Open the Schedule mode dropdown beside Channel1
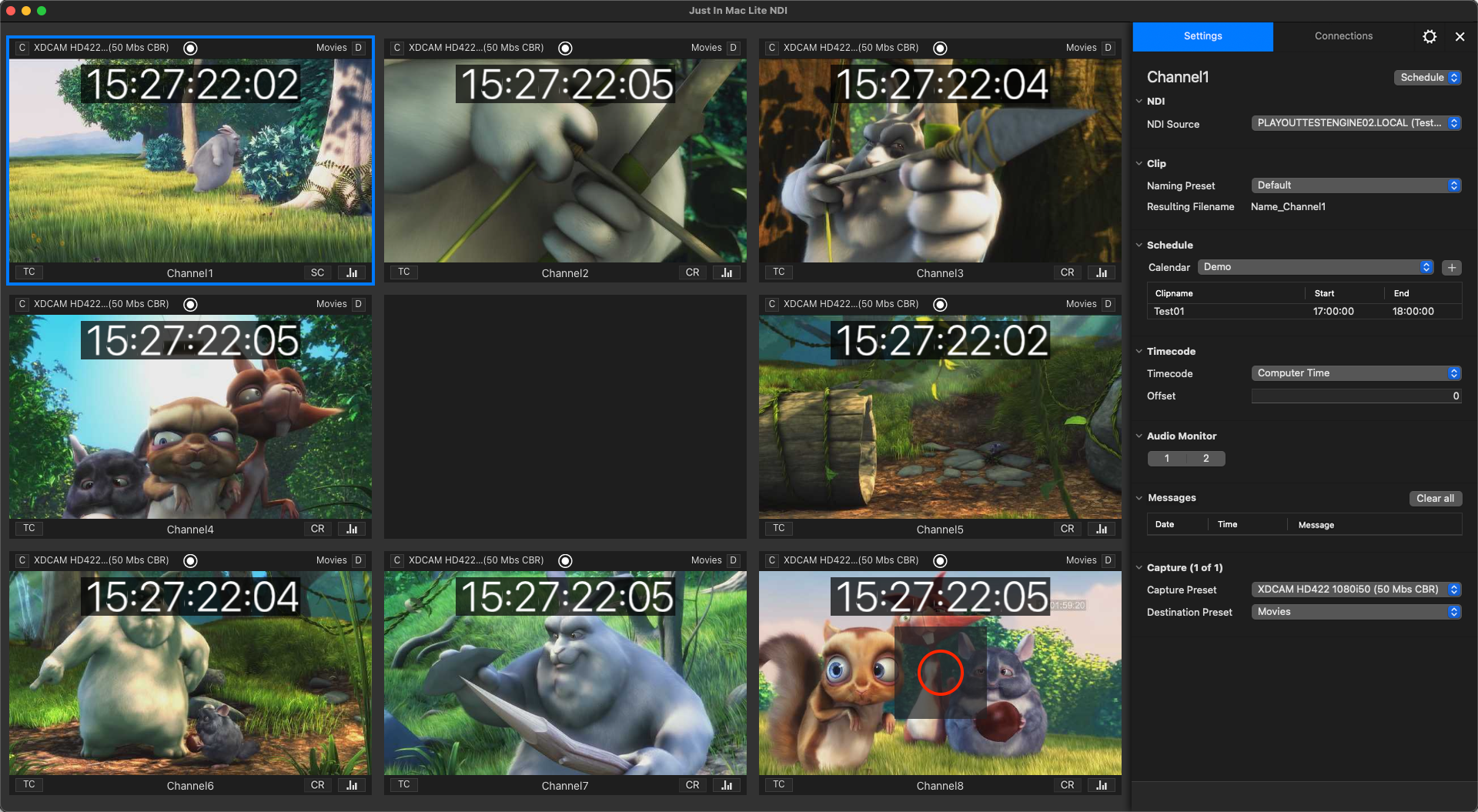The width and height of the screenshot is (1478, 812). tap(1427, 78)
